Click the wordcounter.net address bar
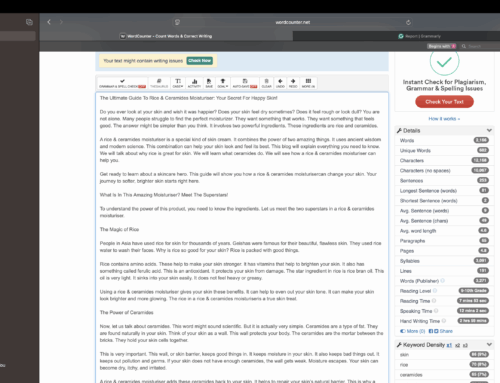Image resolution: width=500 pixels, height=383 pixels. 293,22
